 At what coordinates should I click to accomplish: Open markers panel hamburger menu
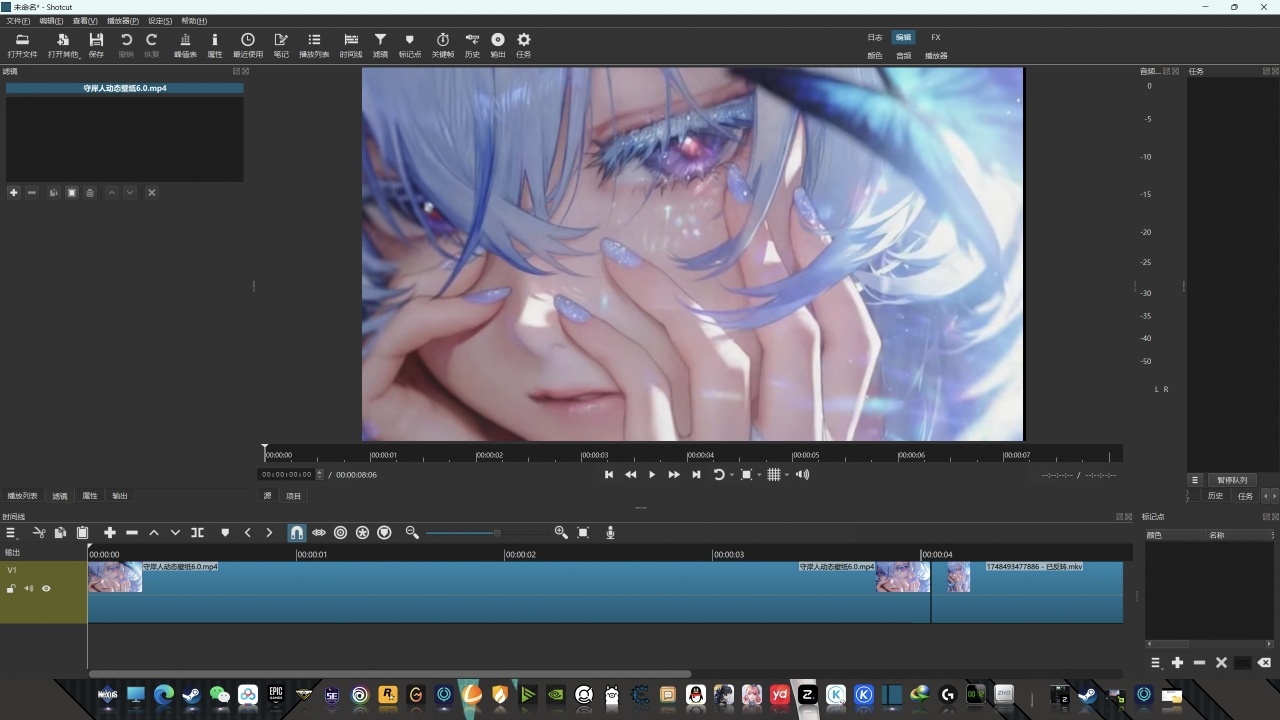1155,663
